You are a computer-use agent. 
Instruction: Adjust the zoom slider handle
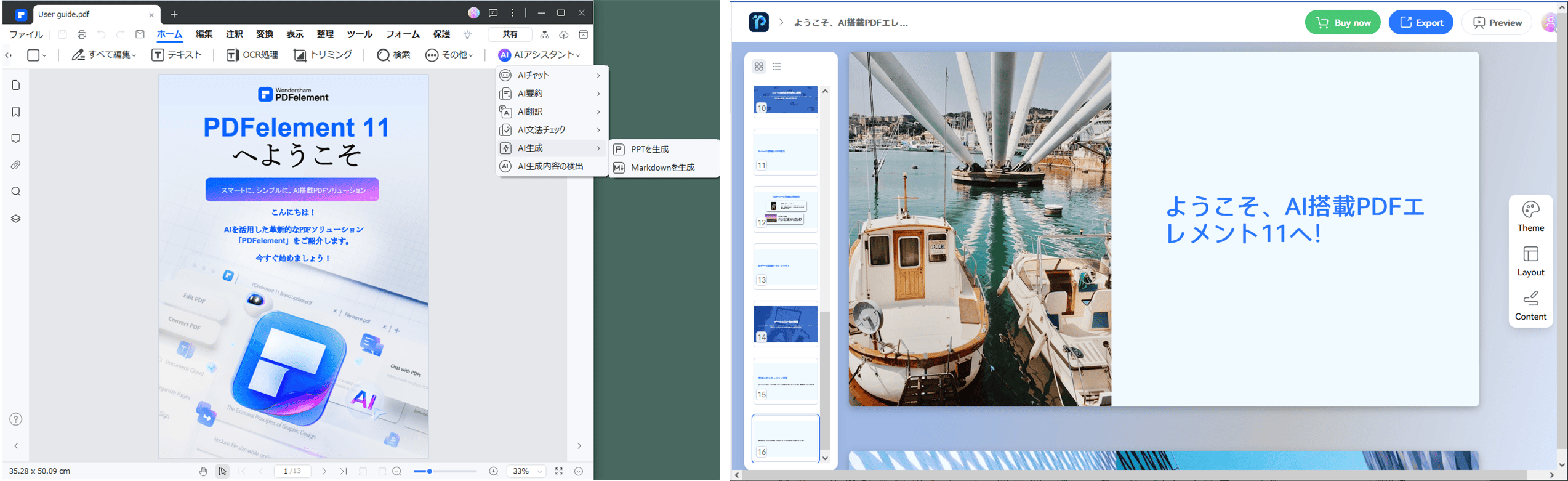tap(429, 471)
